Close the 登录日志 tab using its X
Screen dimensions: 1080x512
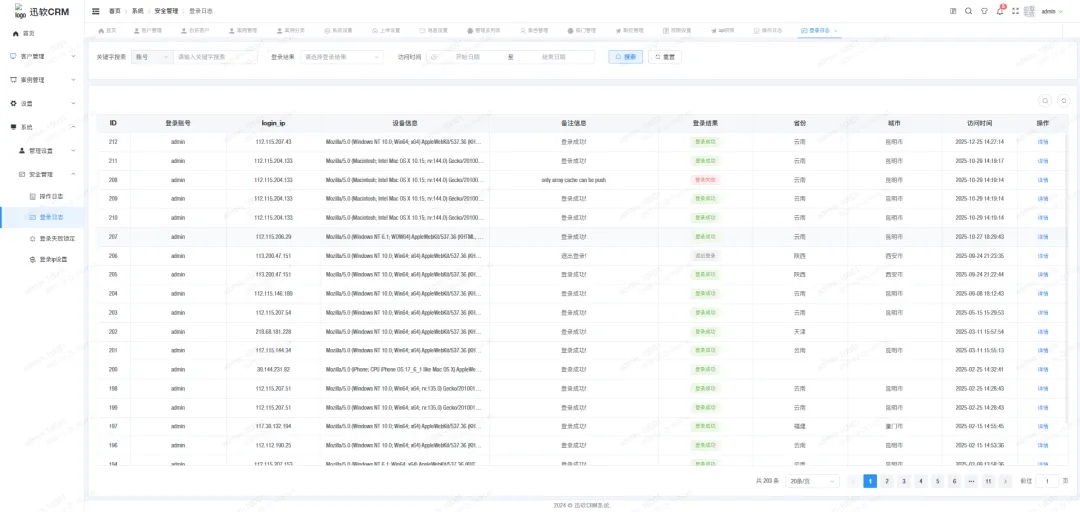(836, 31)
